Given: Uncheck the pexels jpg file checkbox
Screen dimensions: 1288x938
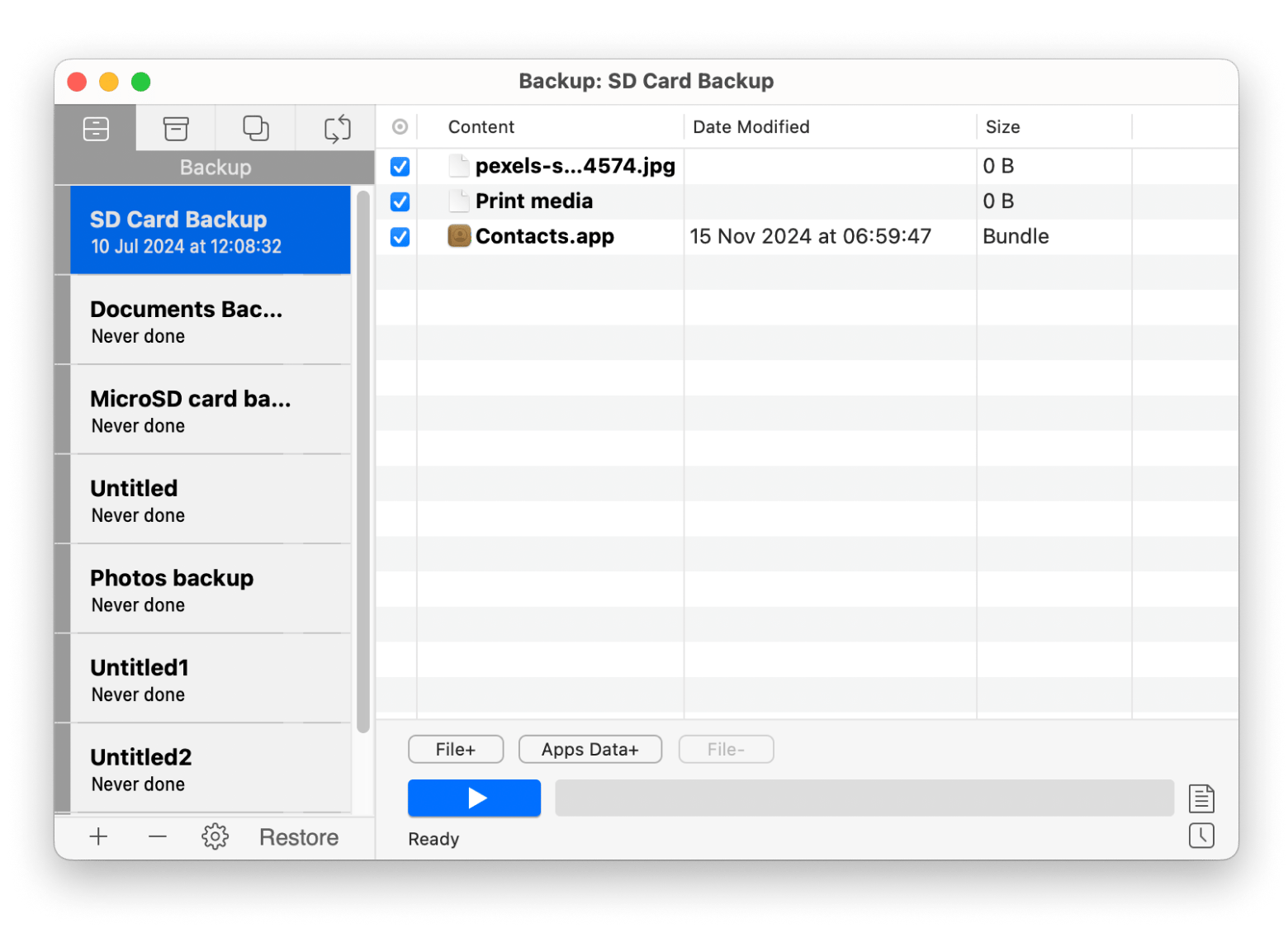Looking at the screenshot, I should point(400,167).
